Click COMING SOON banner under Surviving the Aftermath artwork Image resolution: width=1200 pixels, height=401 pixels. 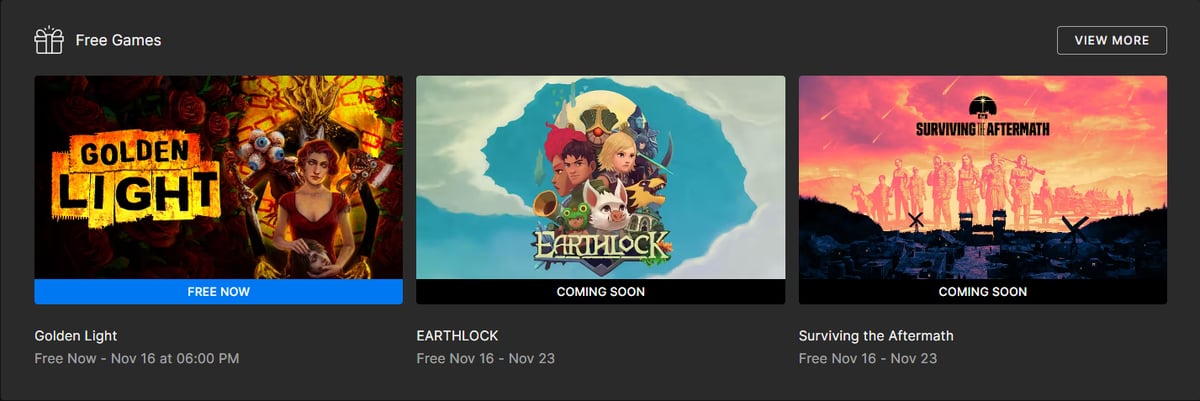(982, 292)
